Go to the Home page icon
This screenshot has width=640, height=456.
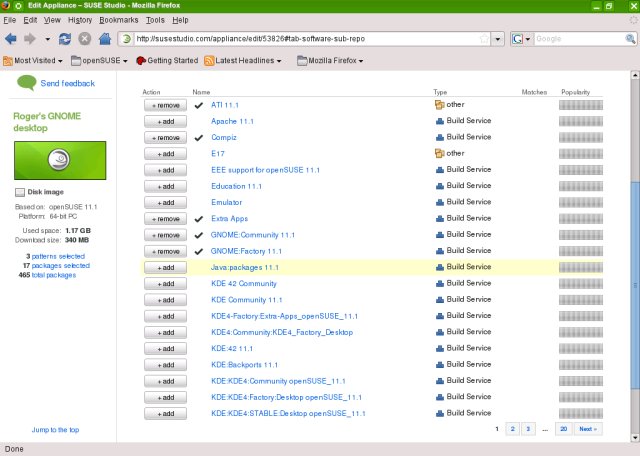pos(103,39)
